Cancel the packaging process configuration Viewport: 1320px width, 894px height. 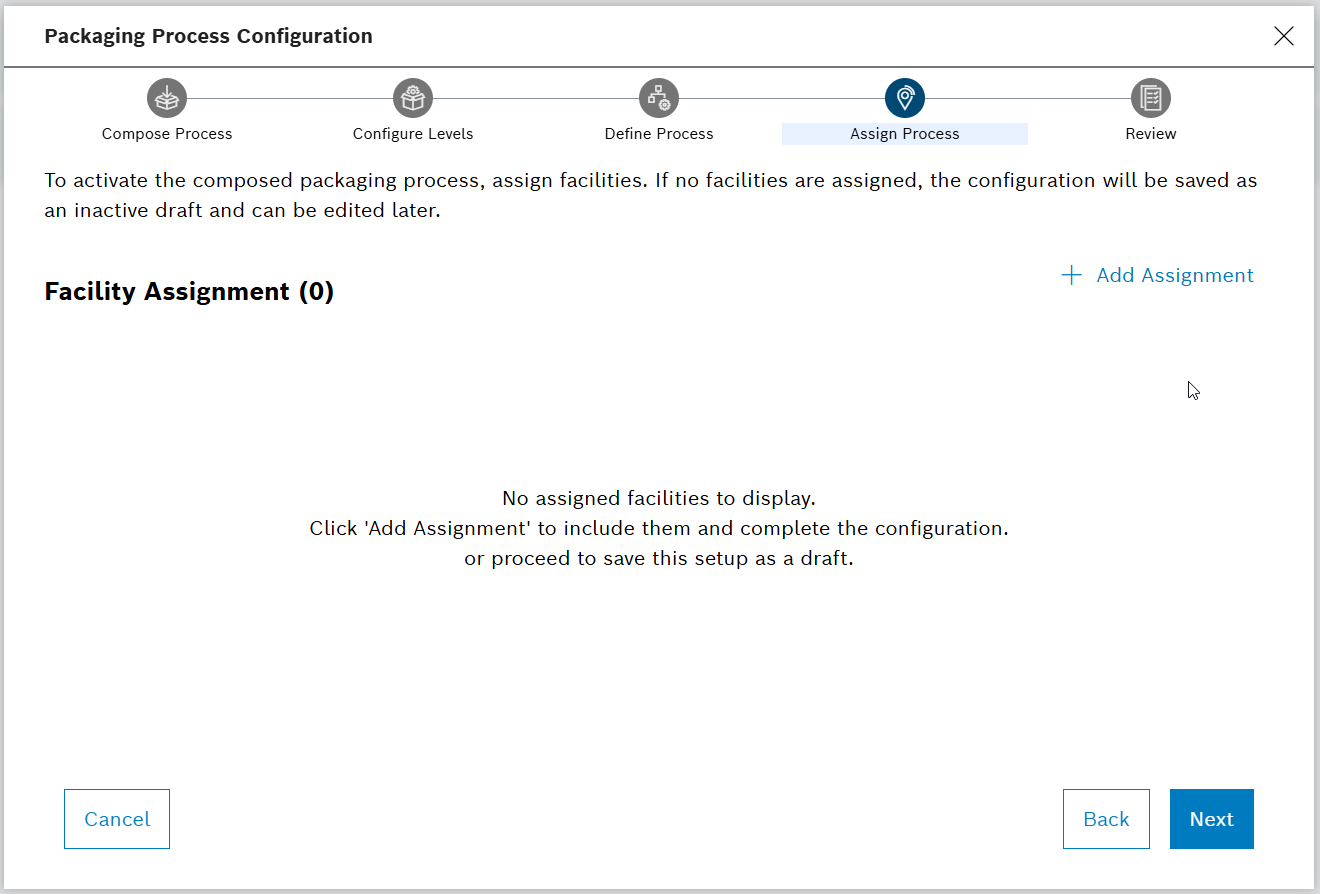point(116,818)
